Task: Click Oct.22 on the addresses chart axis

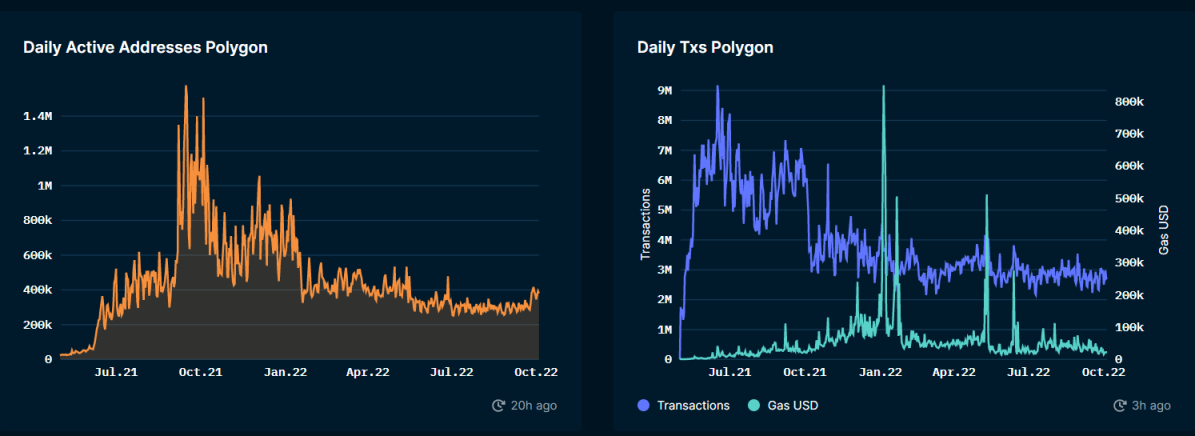Action: tap(537, 372)
